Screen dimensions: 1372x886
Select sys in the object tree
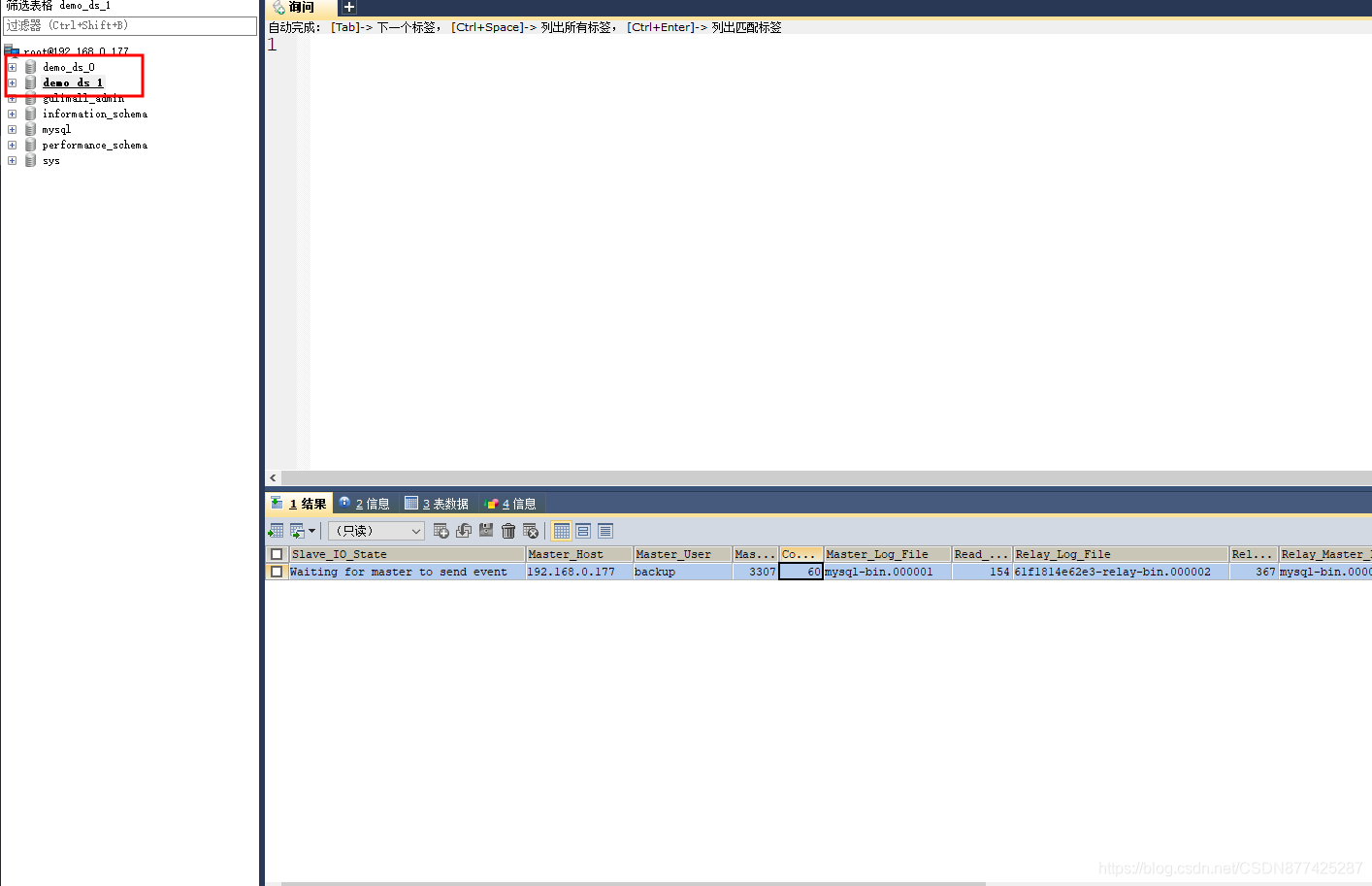(x=51, y=160)
